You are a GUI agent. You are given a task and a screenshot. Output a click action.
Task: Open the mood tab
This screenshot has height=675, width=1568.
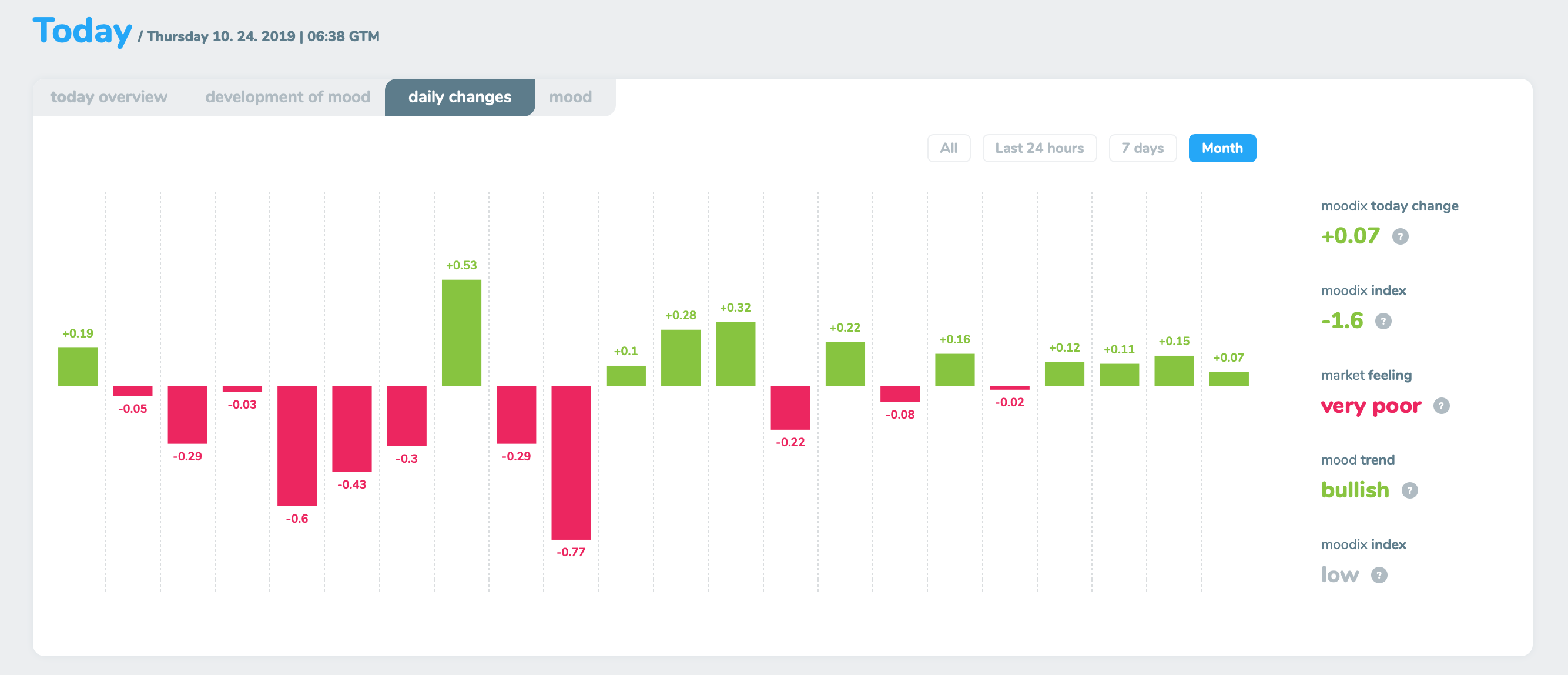569,97
